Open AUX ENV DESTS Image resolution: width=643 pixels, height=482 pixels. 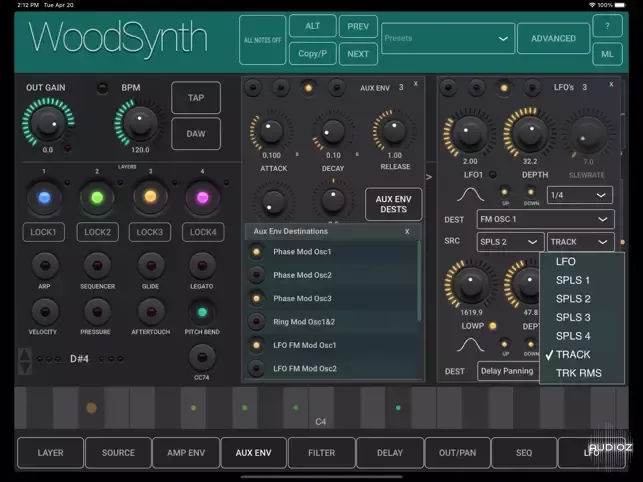click(393, 204)
